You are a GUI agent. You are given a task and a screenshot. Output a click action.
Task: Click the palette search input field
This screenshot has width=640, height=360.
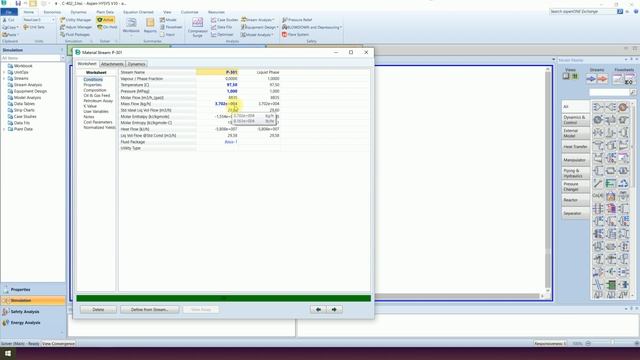click(x=609, y=93)
